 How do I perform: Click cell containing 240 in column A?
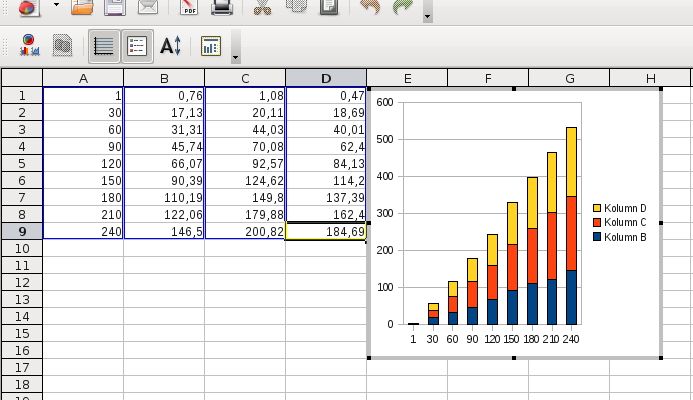click(83, 231)
